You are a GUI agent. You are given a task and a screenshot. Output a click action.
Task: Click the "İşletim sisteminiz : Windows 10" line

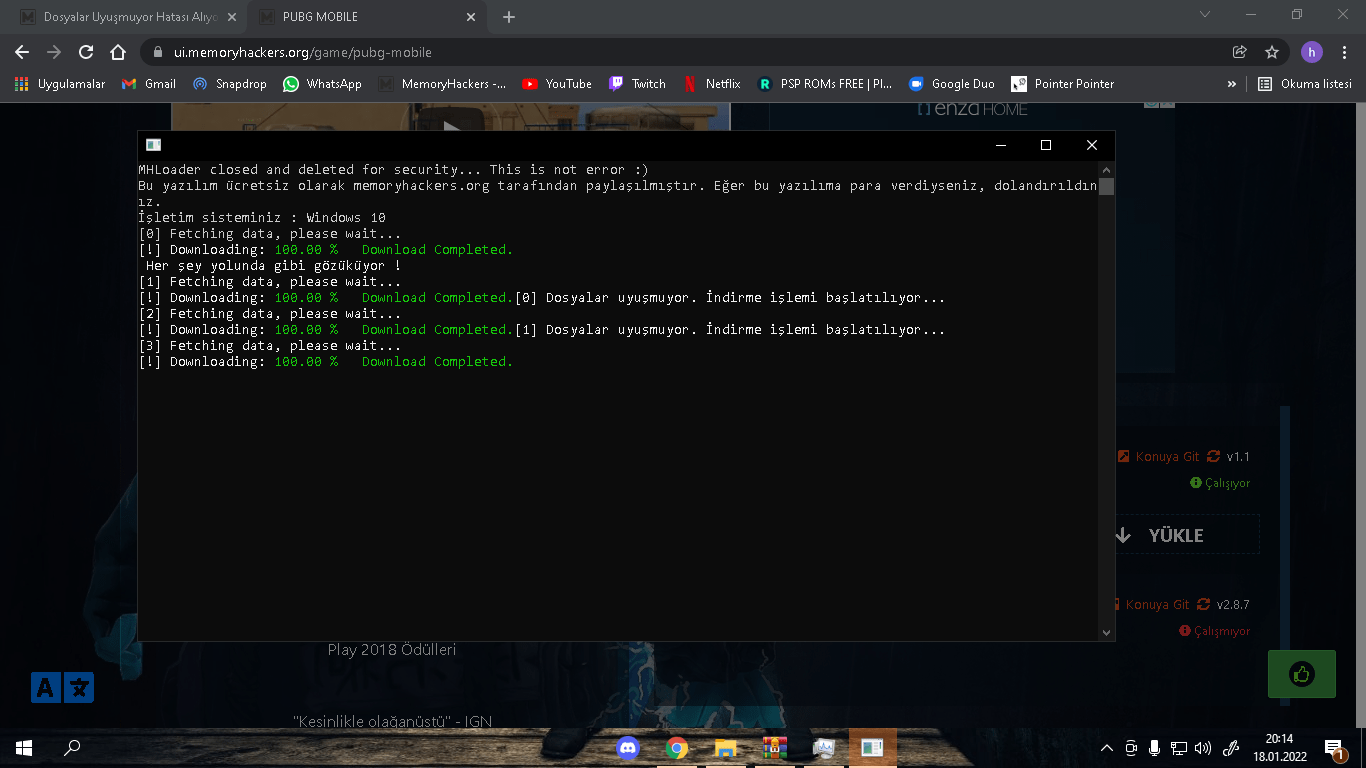[x=262, y=217]
